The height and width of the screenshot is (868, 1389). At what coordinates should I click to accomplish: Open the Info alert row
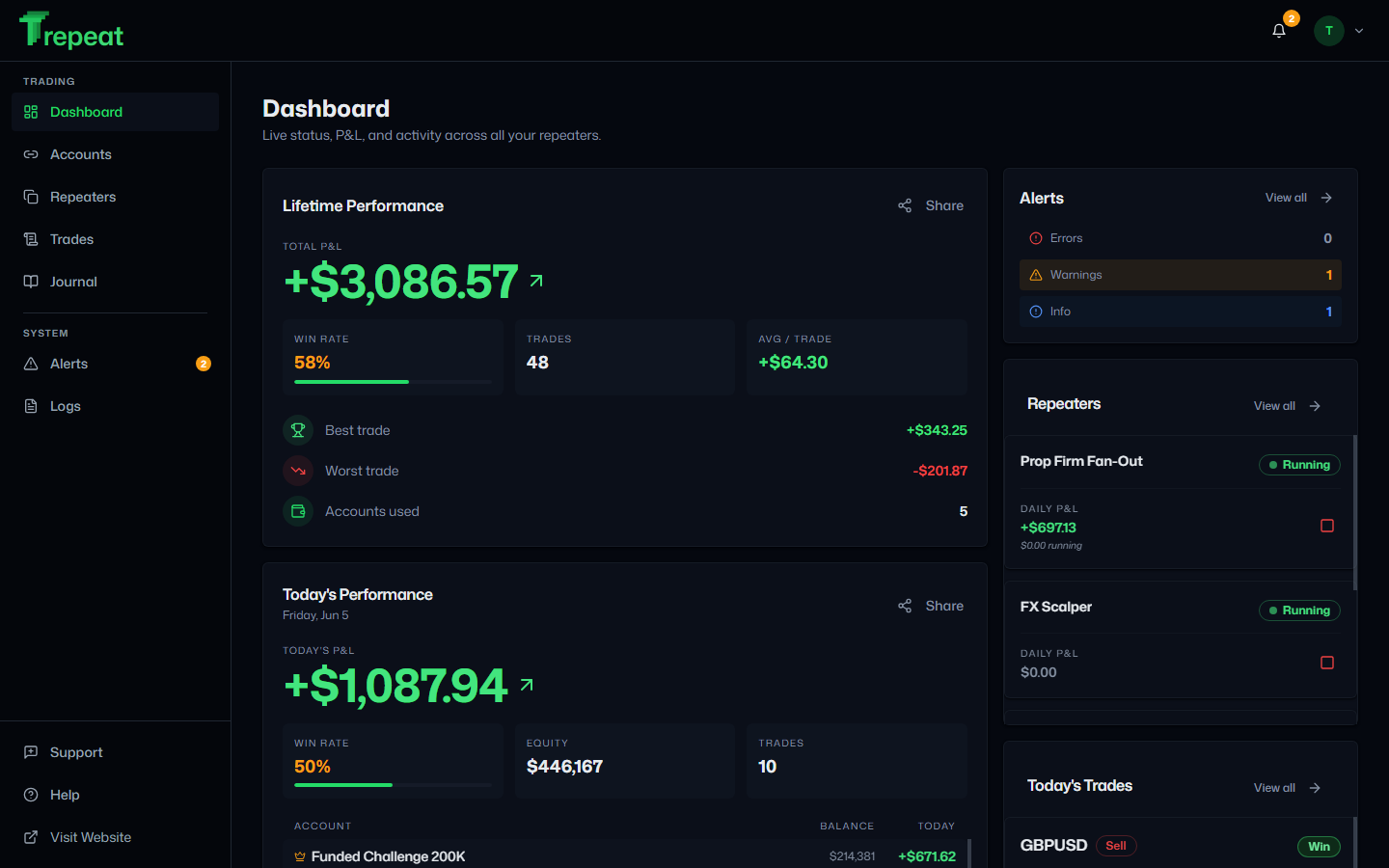(x=1181, y=312)
